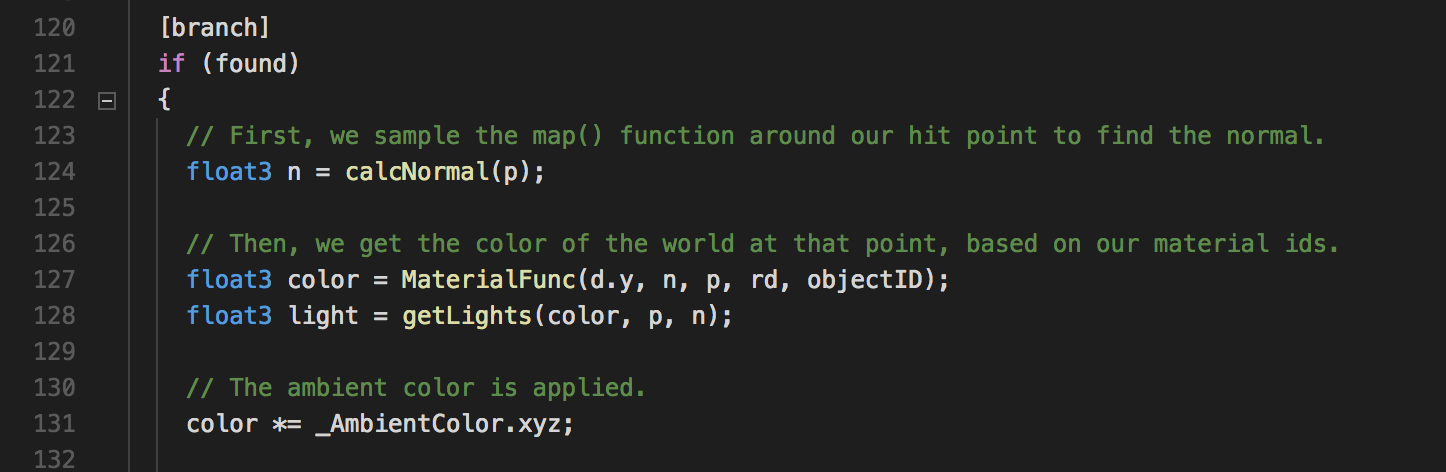Click the getLights function name
1446x472 pixels.
(467, 316)
